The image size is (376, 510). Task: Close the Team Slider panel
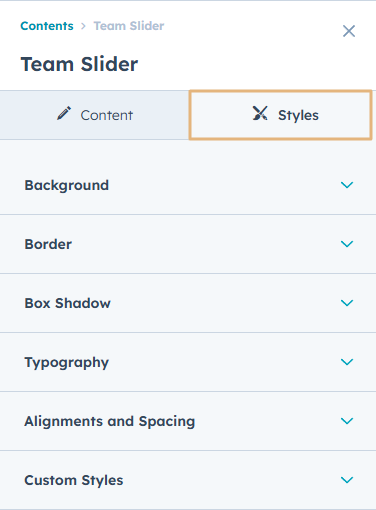pos(349,31)
